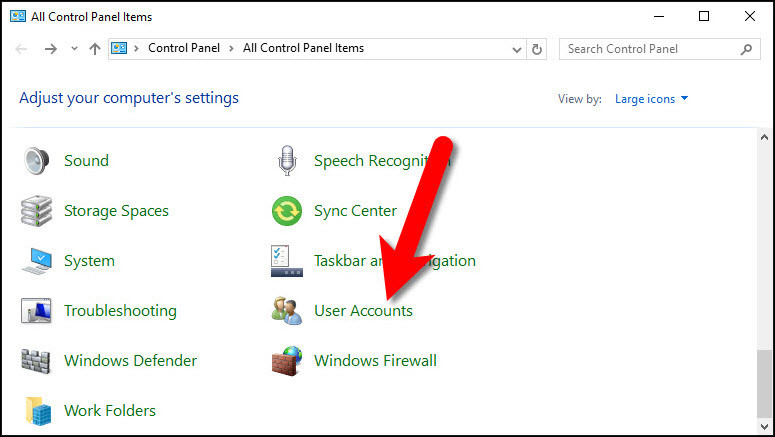775x437 pixels.
Task: Click the Control Panel title bar icon
Action: tap(18, 16)
